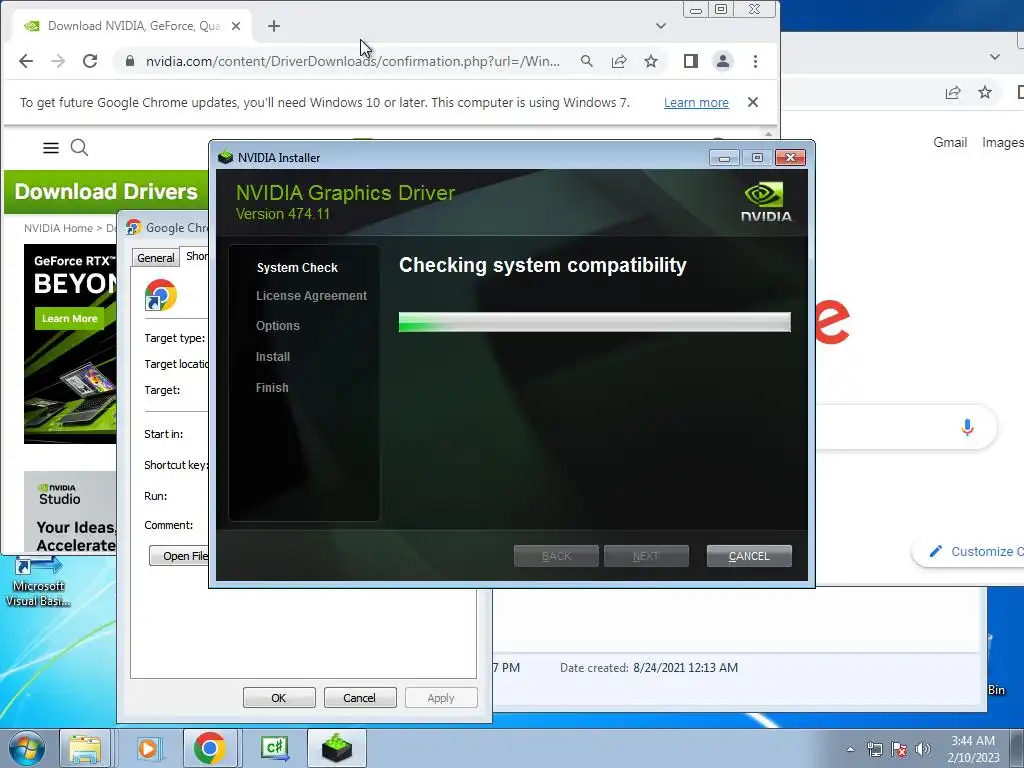Dismiss the Chrome update infobar

[x=753, y=103]
